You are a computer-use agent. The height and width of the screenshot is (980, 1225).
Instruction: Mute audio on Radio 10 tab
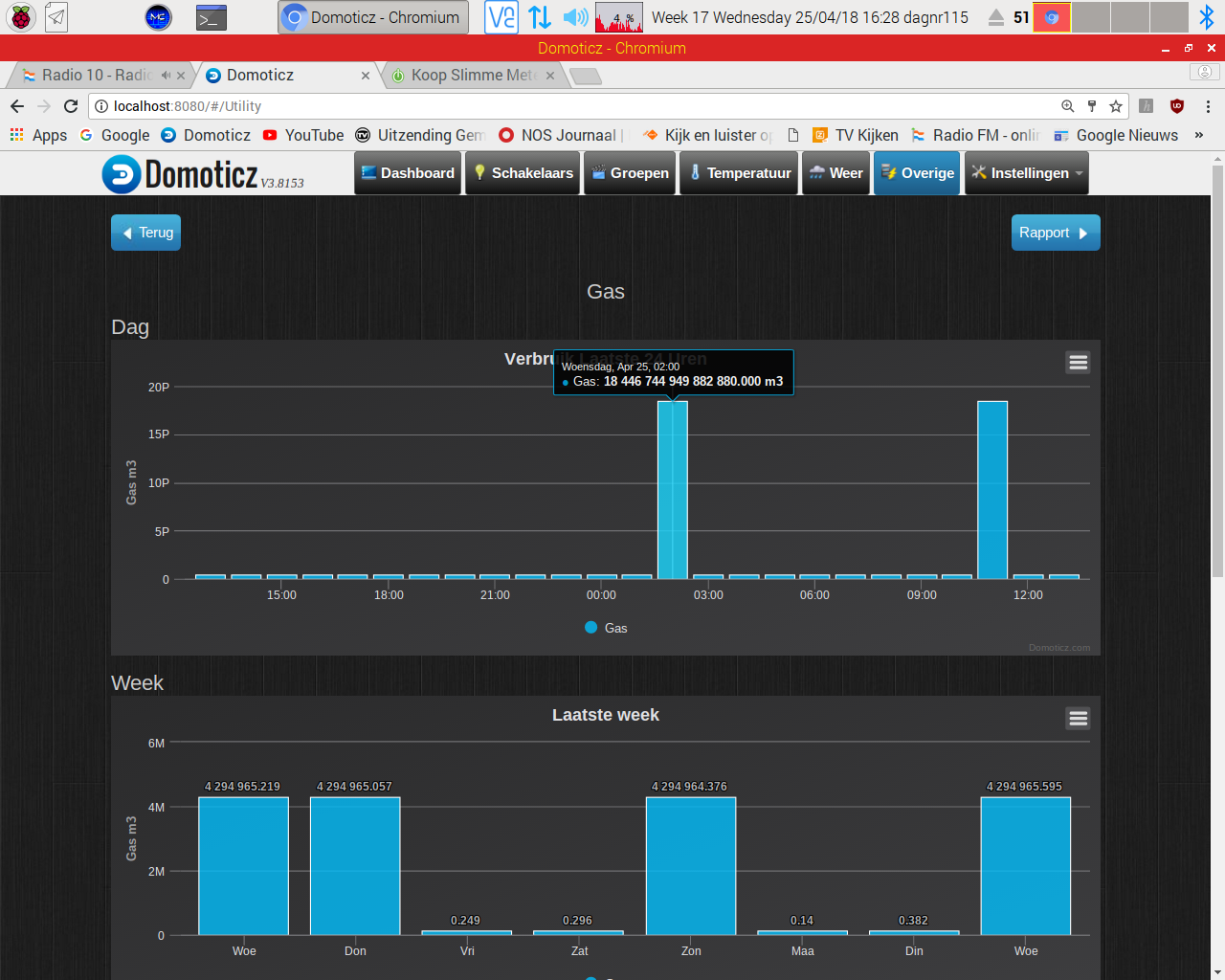point(166,75)
